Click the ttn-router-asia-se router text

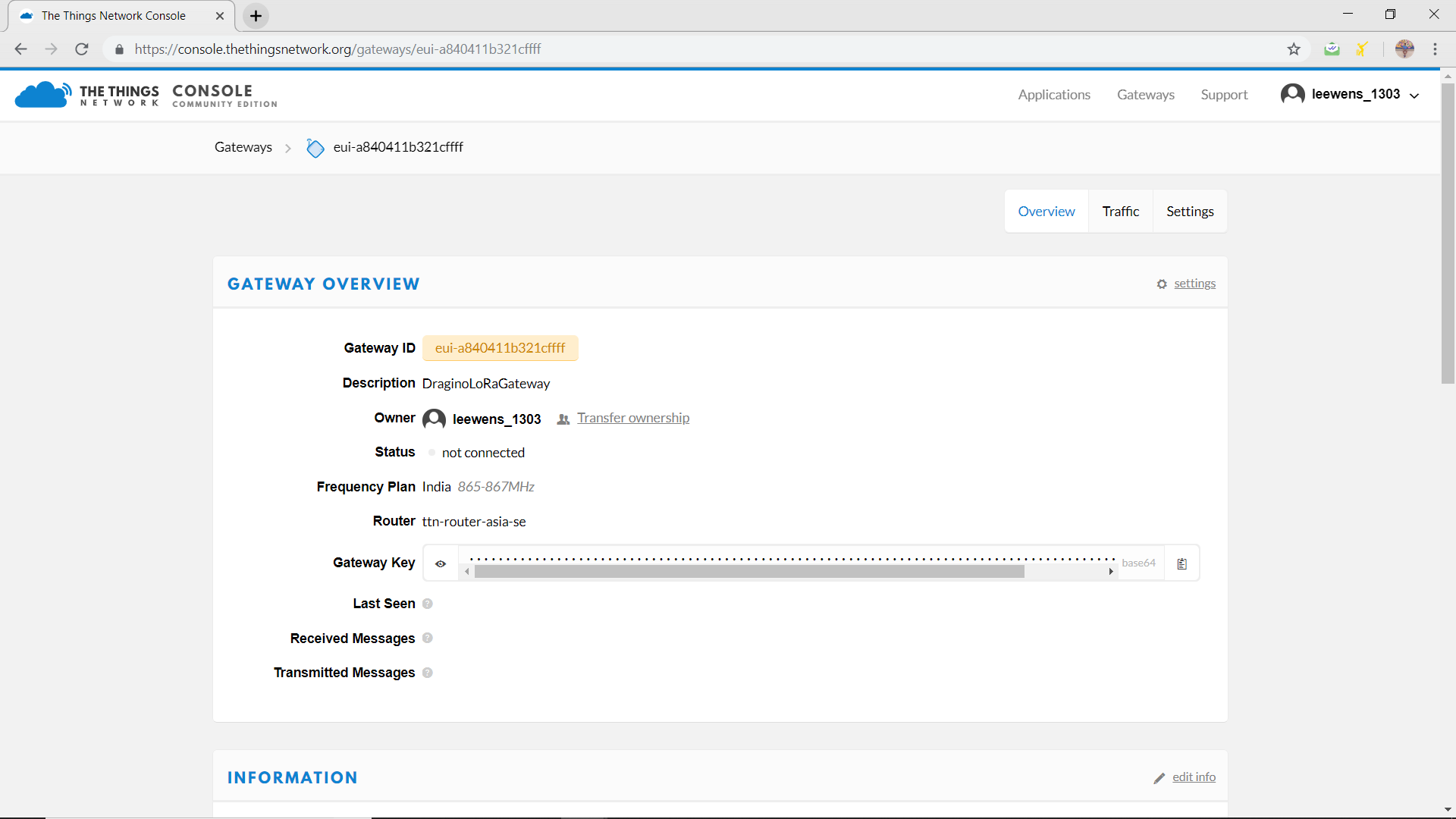coord(474,522)
